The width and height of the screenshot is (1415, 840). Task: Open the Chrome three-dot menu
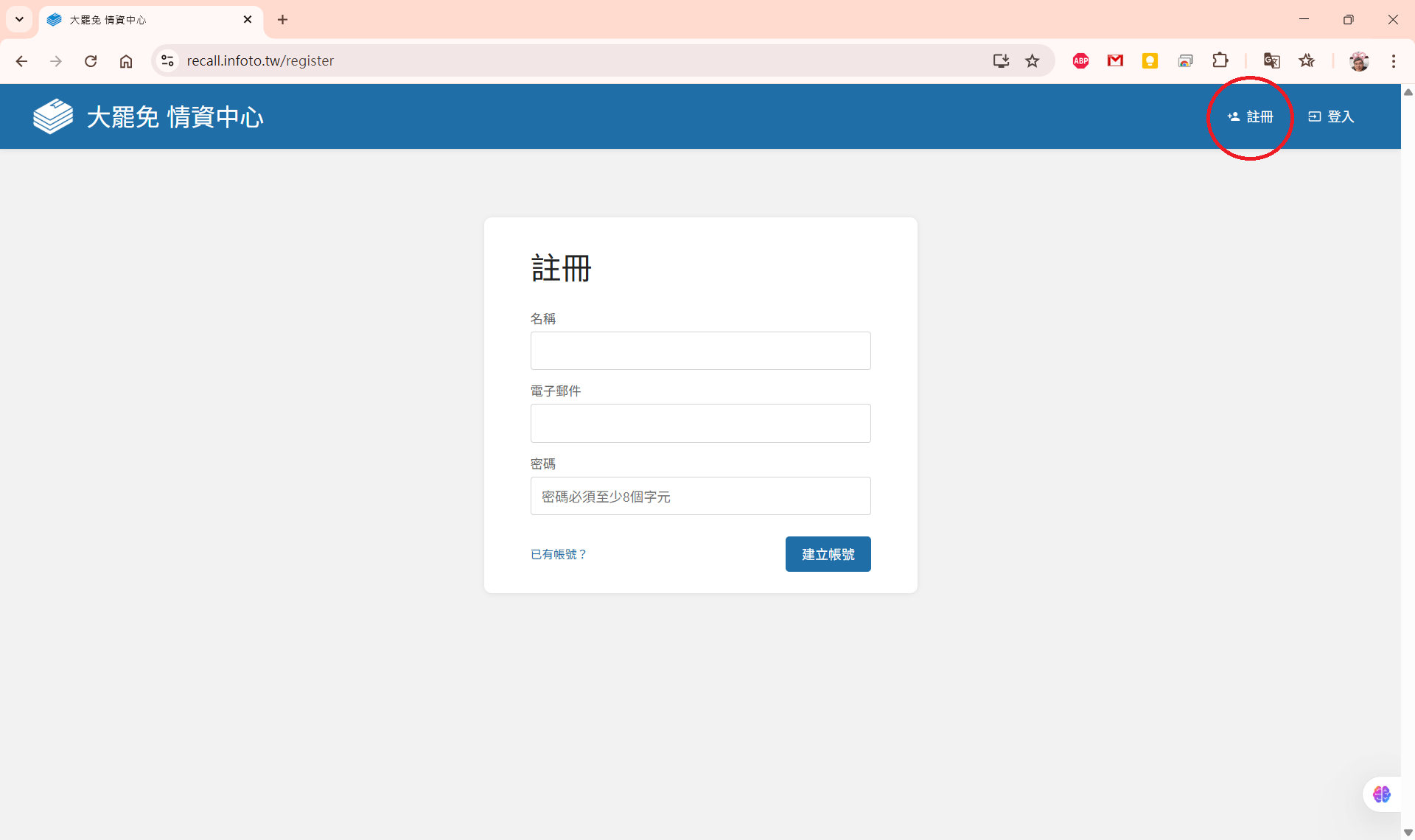click(1393, 61)
